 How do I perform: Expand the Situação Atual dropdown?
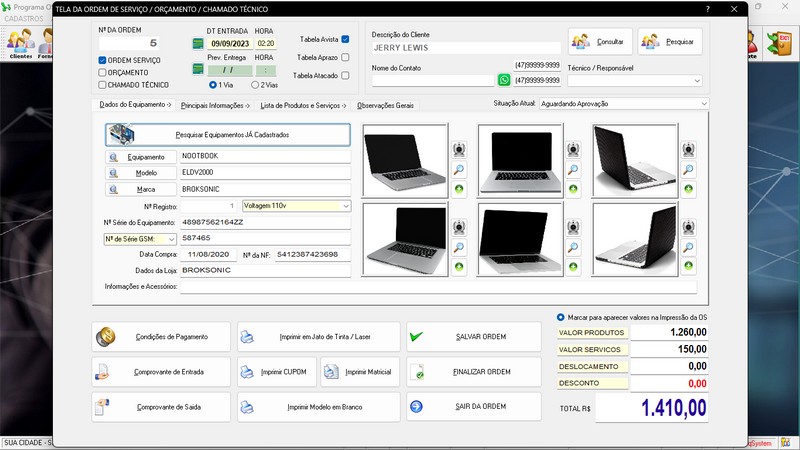[x=704, y=103]
